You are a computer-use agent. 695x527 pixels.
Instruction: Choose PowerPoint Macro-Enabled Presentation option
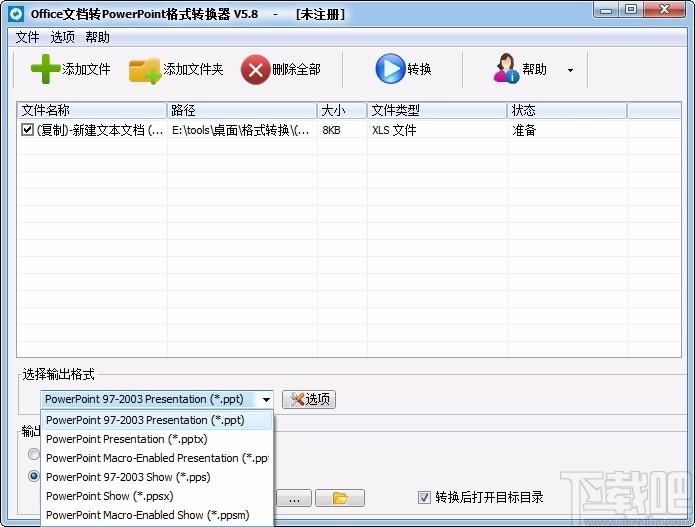157,458
